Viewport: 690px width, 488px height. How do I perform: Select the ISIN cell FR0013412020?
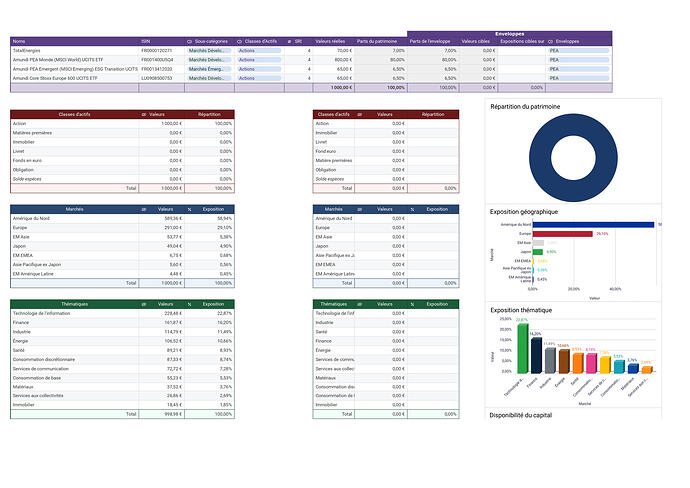(x=161, y=69)
